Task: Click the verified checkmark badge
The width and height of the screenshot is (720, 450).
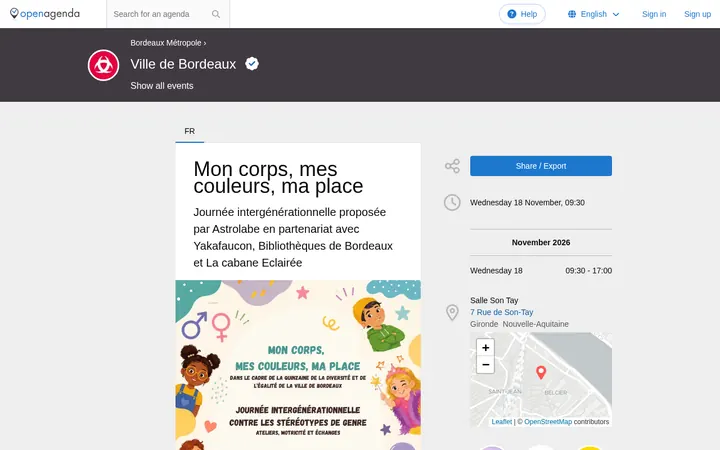Action: (252, 63)
